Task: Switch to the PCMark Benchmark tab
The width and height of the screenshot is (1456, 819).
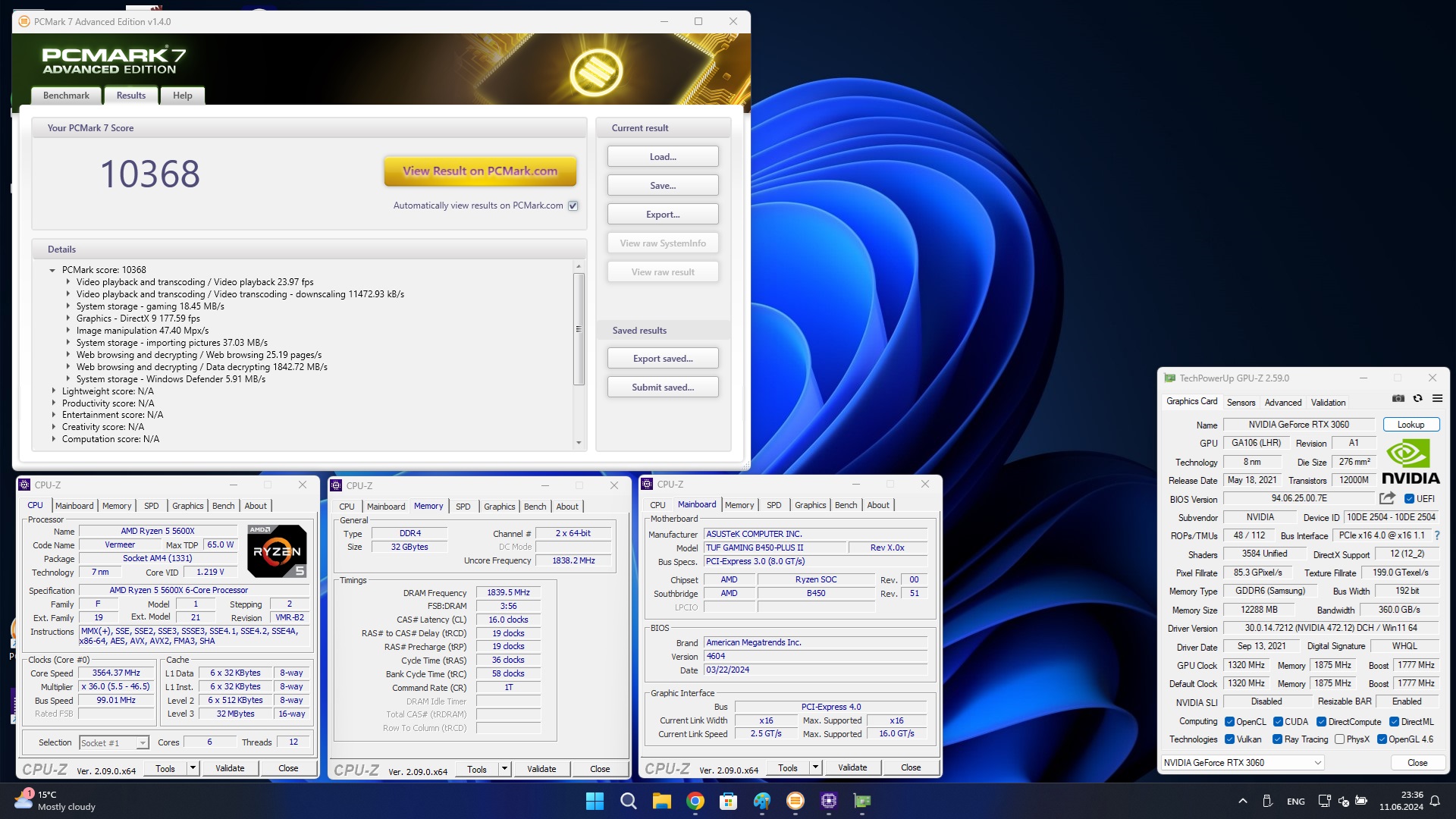Action: (x=66, y=96)
